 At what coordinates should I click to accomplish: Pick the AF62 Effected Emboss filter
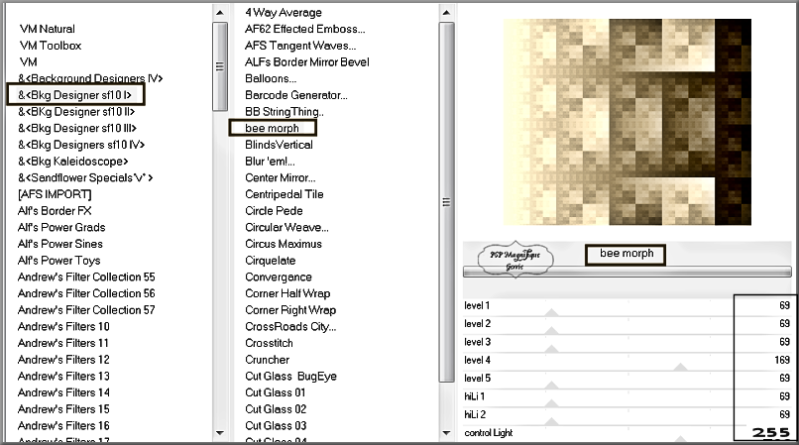tap(305, 29)
